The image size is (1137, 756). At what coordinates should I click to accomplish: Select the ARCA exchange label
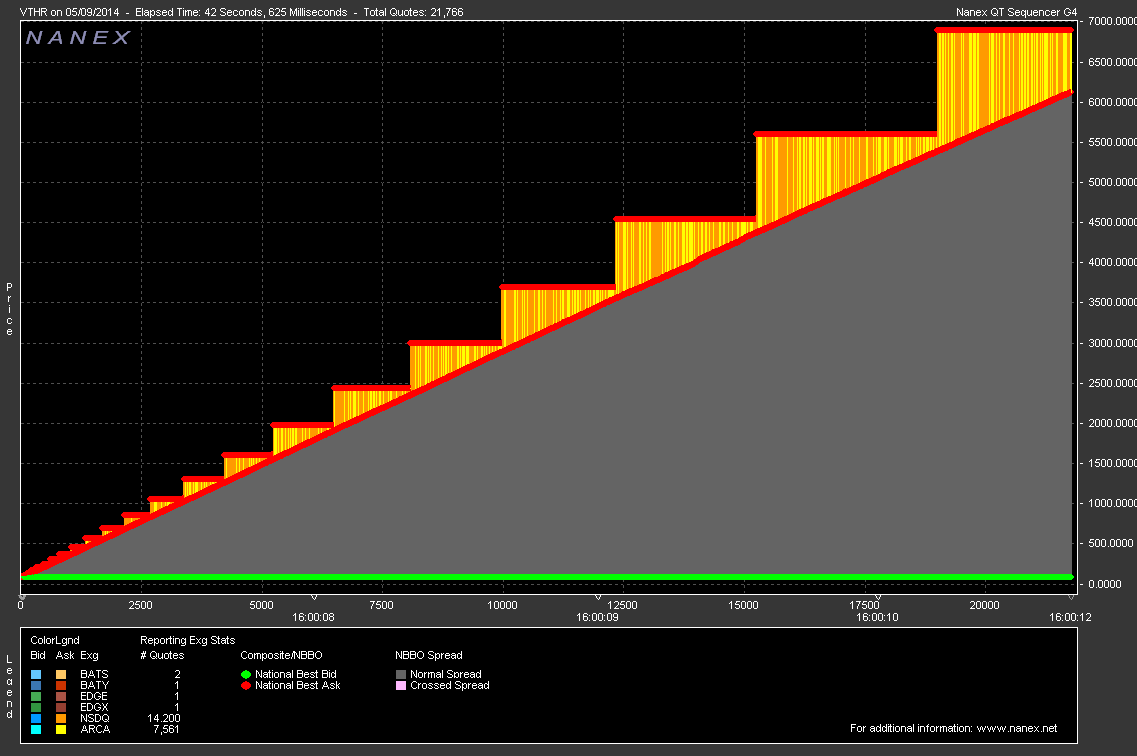coord(95,729)
